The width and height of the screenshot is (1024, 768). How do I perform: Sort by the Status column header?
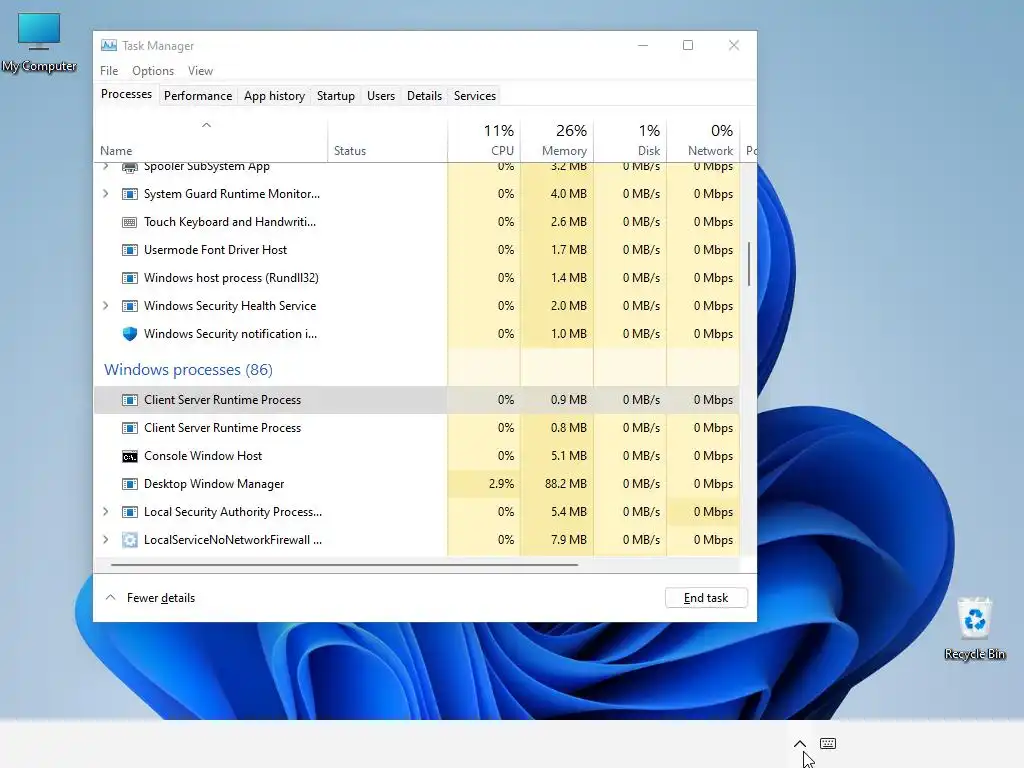click(388, 139)
